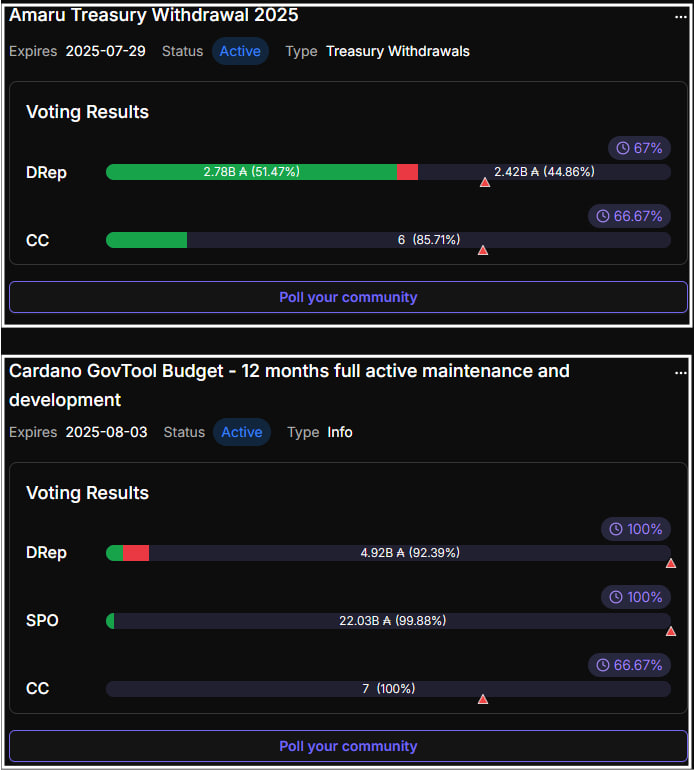The height and width of the screenshot is (770, 694).
Task: Click the Active status badge on GovTool Budget
Action: click(x=242, y=432)
